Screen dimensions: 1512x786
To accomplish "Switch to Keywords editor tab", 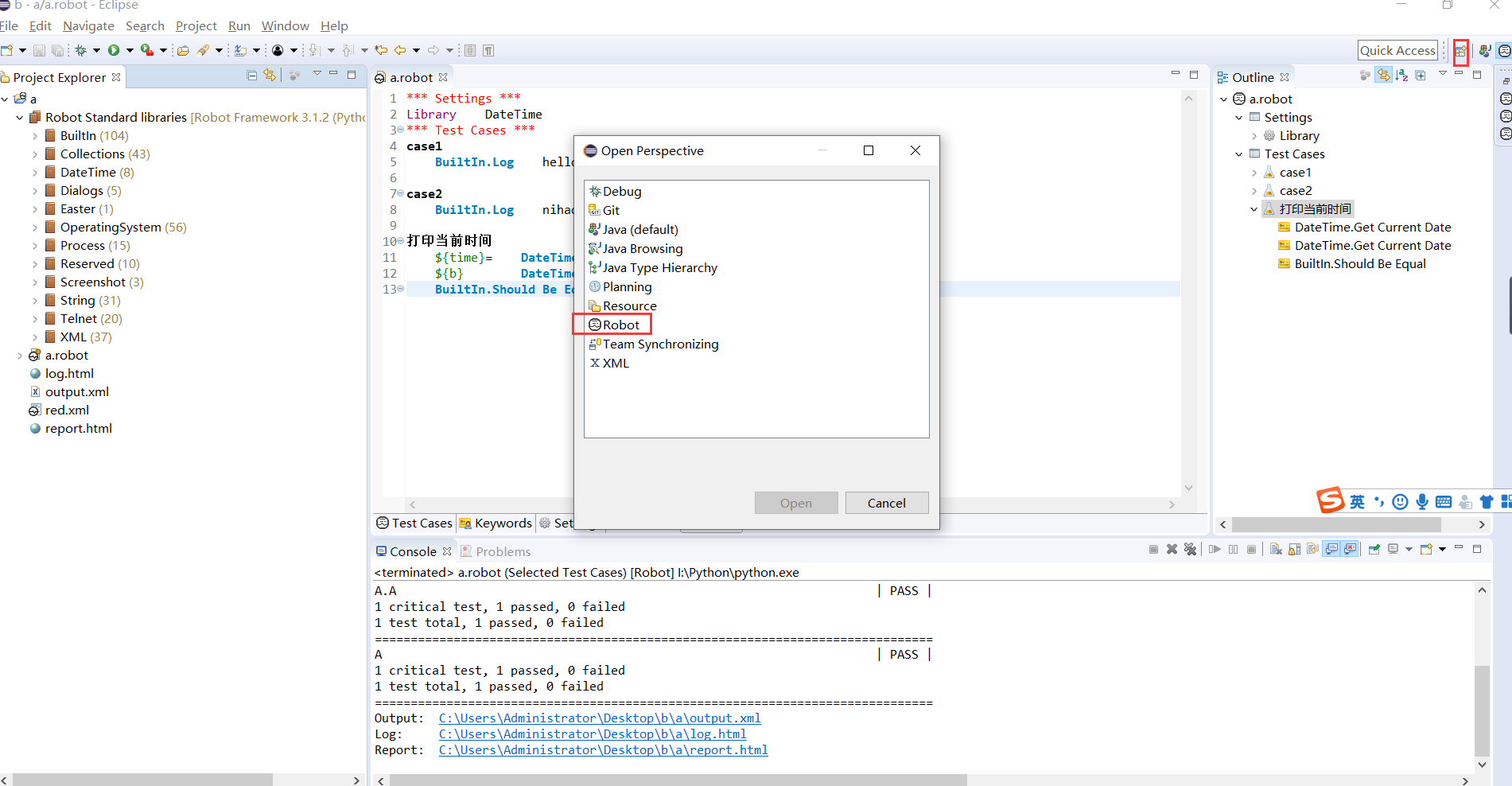I will pyautogui.click(x=496, y=523).
